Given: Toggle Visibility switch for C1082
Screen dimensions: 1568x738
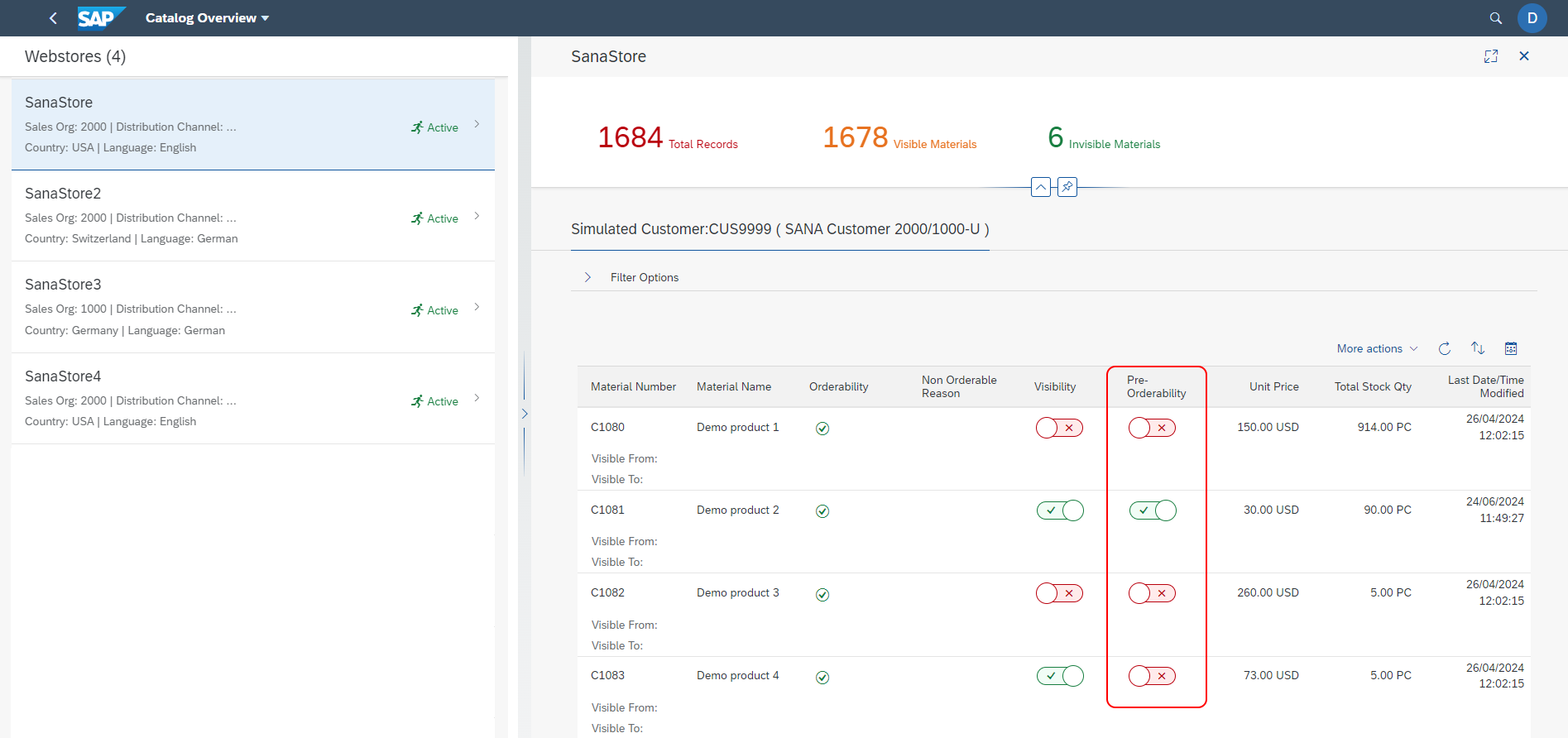Looking at the screenshot, I should [1060, 593].
